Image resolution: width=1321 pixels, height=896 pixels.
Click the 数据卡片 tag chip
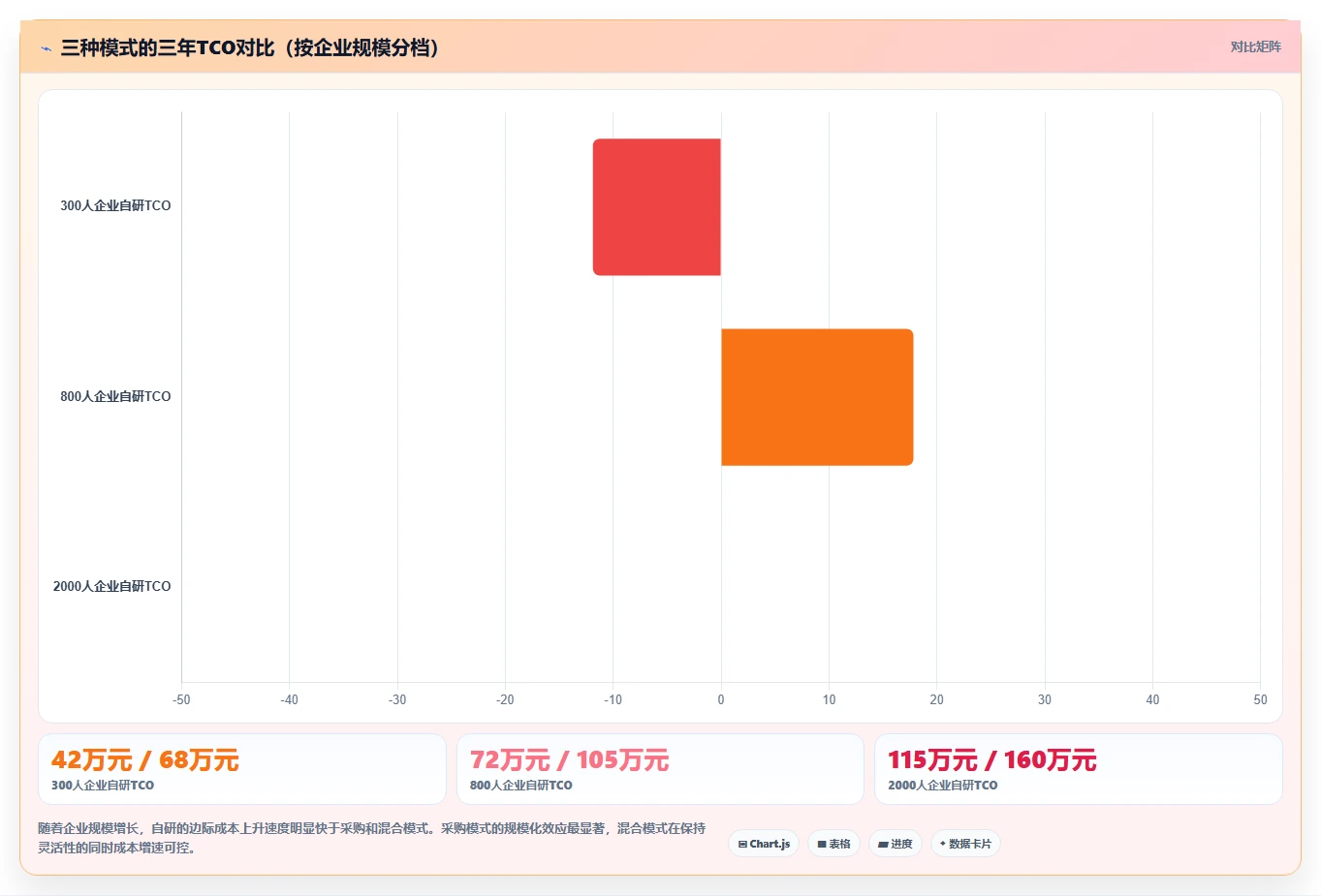tap(965, 844)
